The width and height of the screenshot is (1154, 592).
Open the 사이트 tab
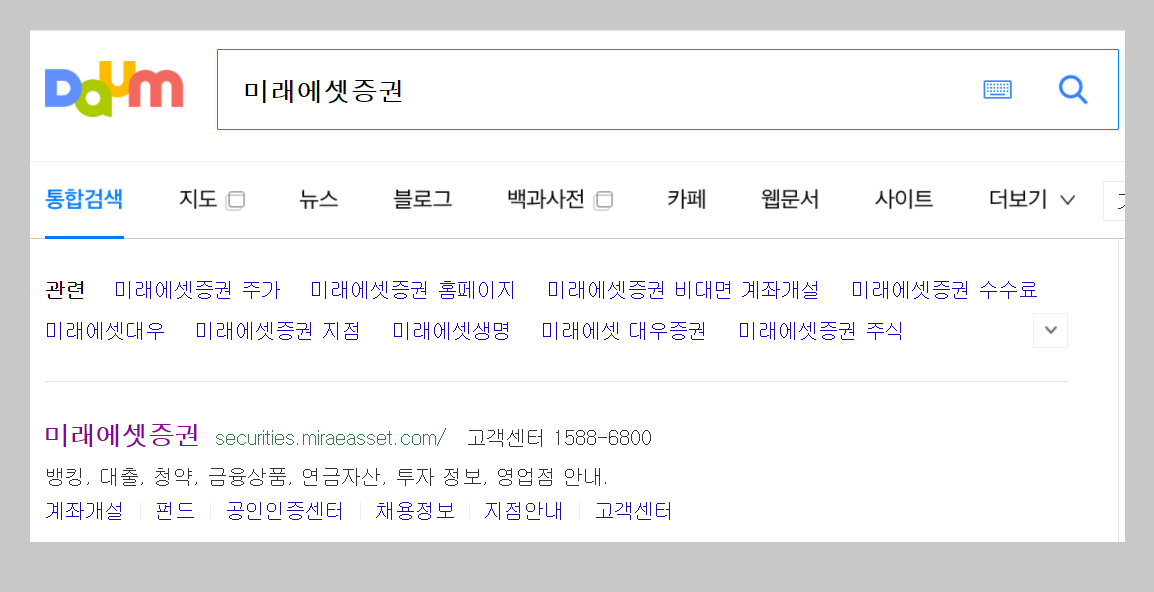click(904, 199)
